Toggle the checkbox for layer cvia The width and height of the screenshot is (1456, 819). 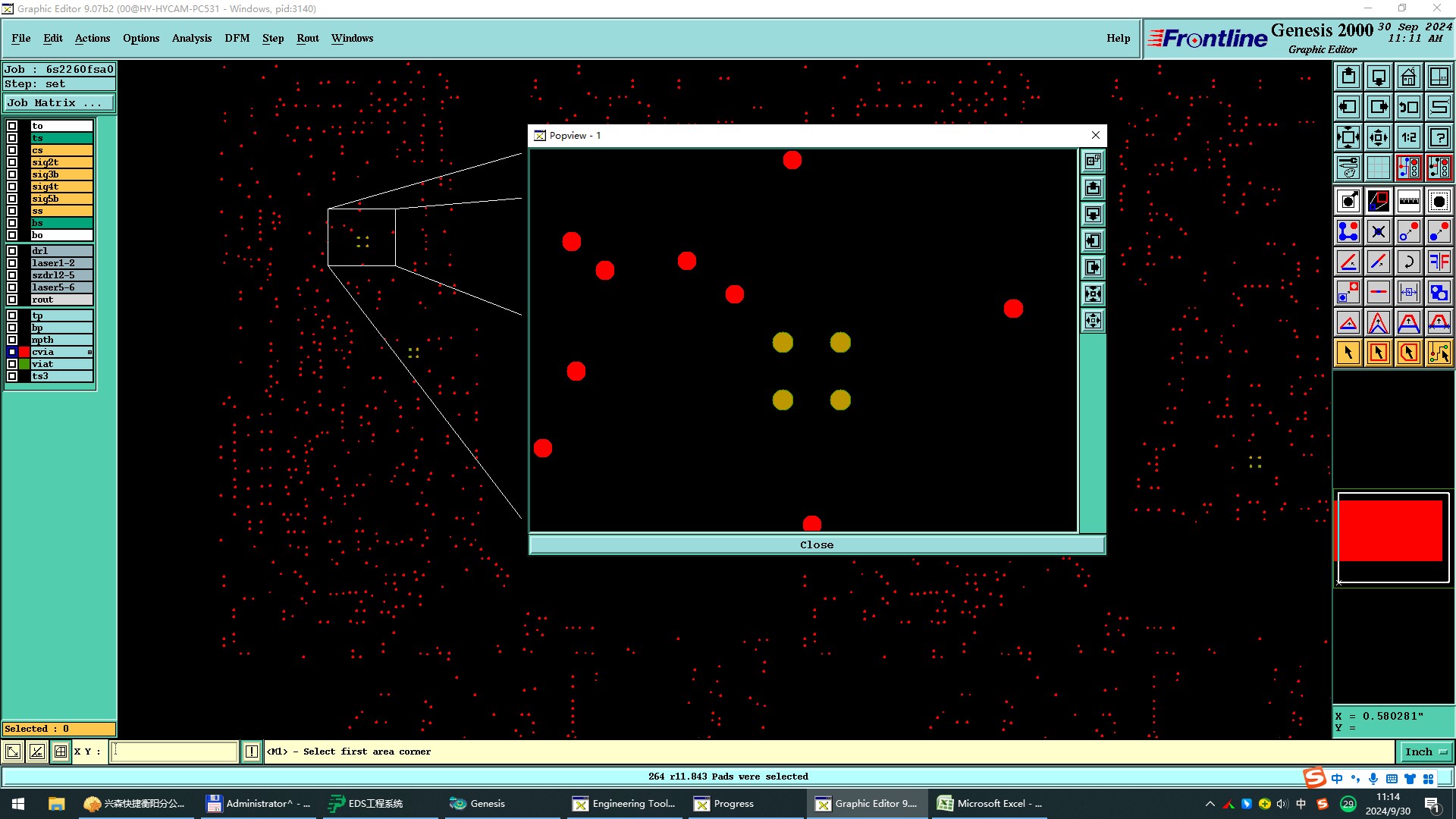12,352
